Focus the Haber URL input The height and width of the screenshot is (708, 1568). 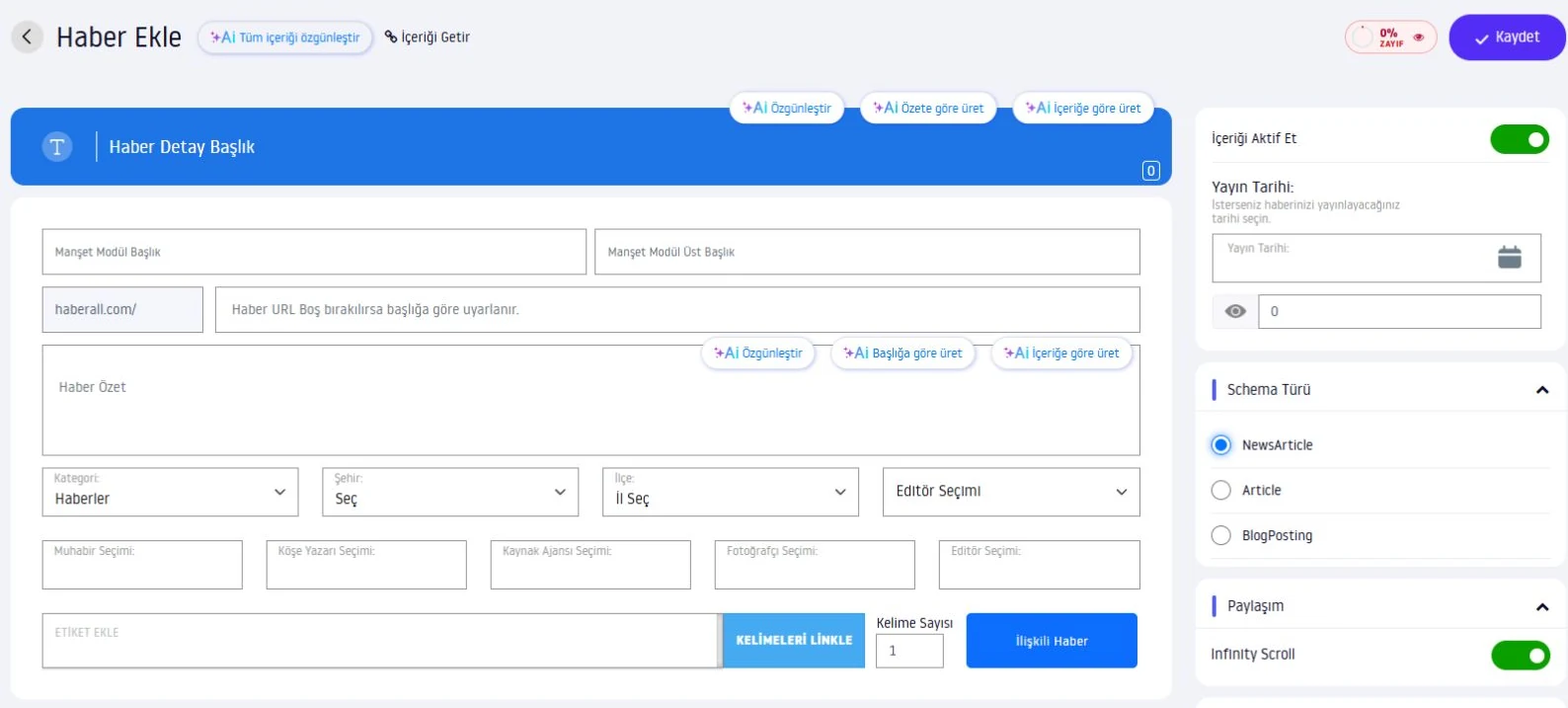coord(677,310)
